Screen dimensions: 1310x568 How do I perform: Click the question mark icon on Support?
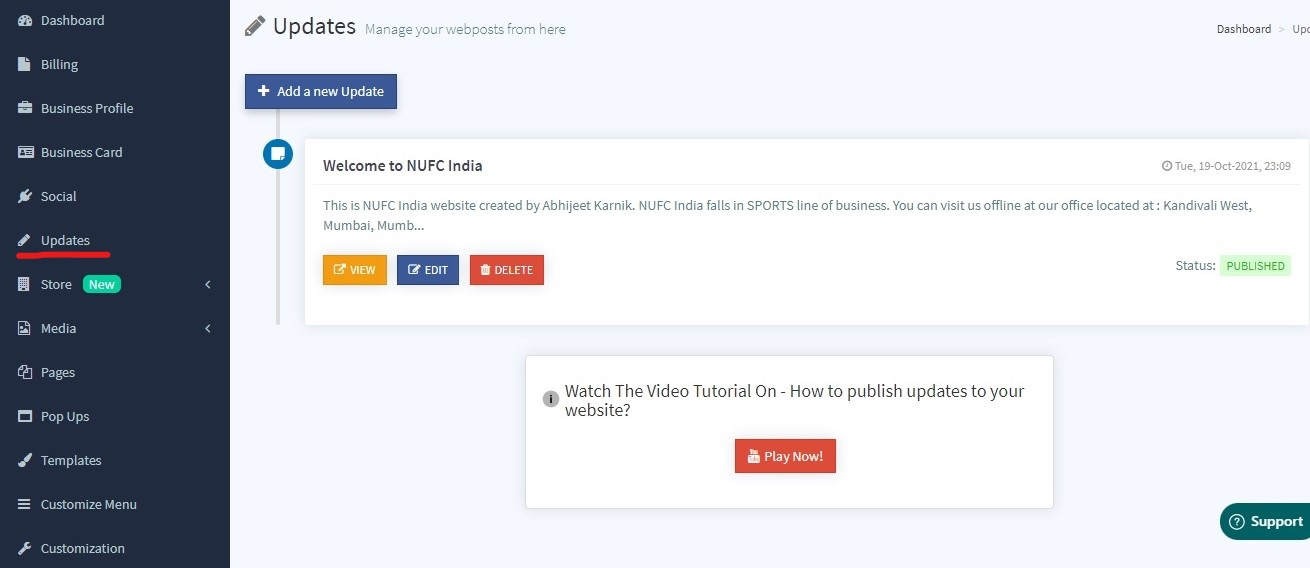coord(1237,521)
